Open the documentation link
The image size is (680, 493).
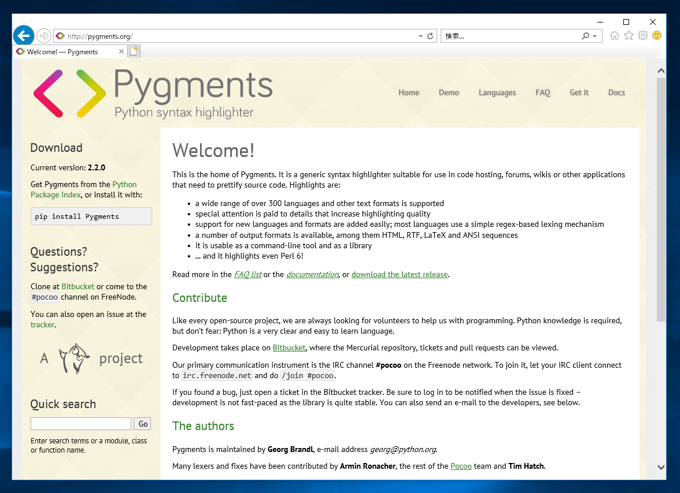(x=312, y=274)
